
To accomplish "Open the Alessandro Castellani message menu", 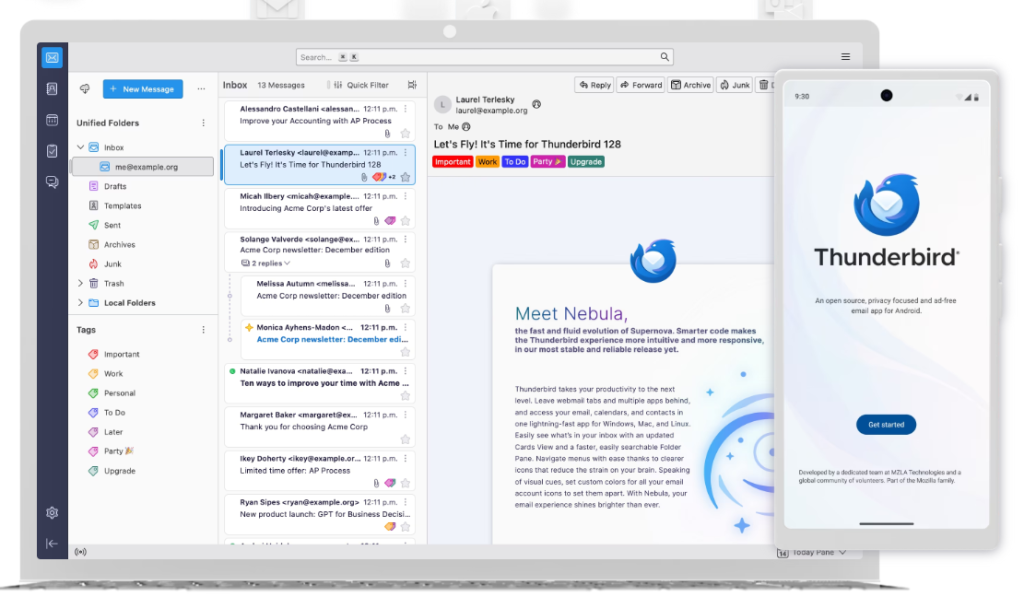I will coord(406,109).
